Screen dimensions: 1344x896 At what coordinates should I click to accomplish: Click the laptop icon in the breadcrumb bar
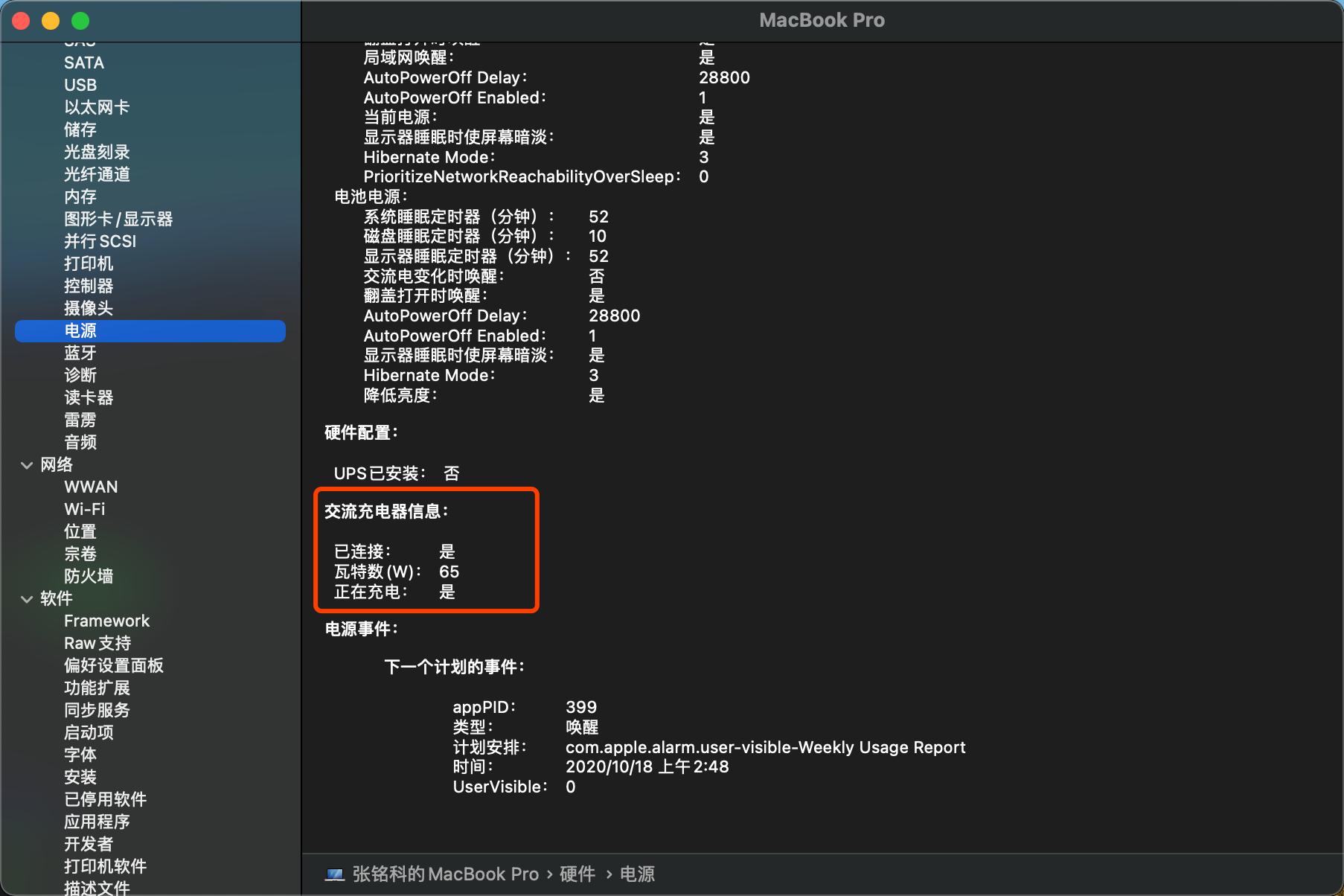[334, 874]
